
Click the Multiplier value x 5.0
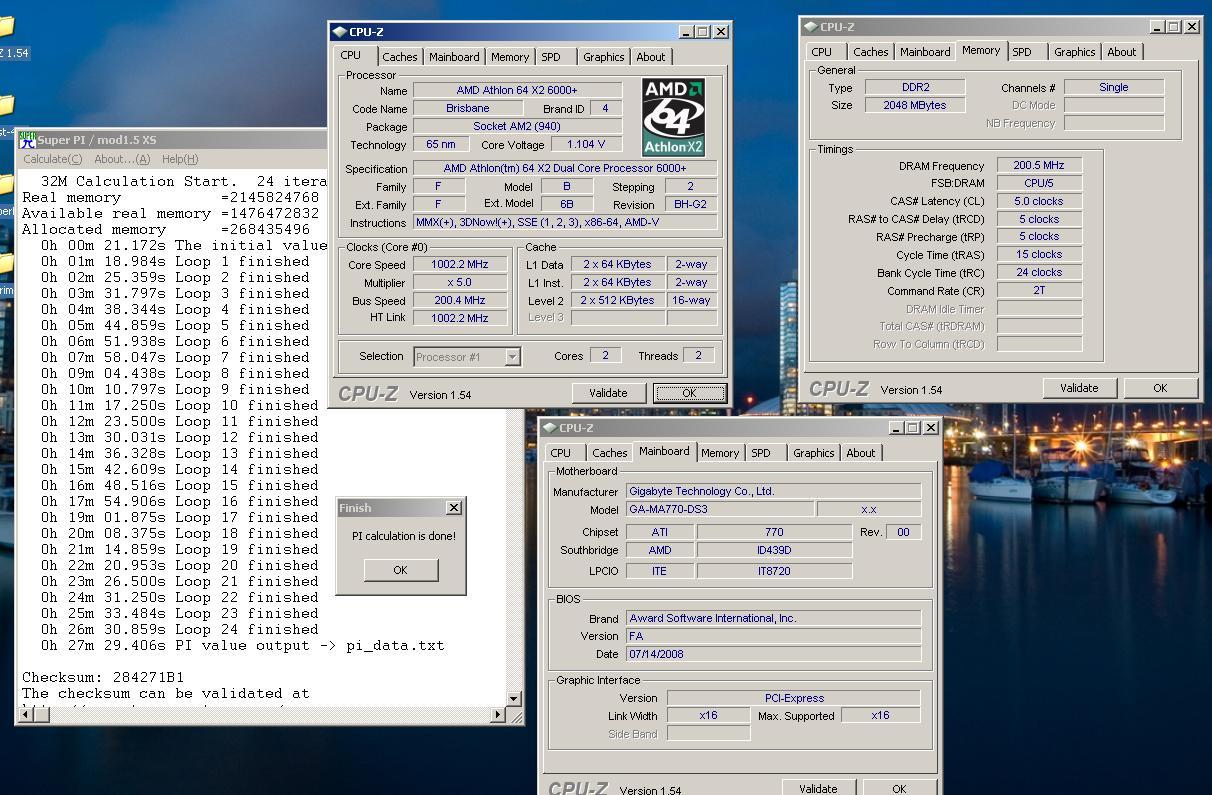[x=461, y=282]
